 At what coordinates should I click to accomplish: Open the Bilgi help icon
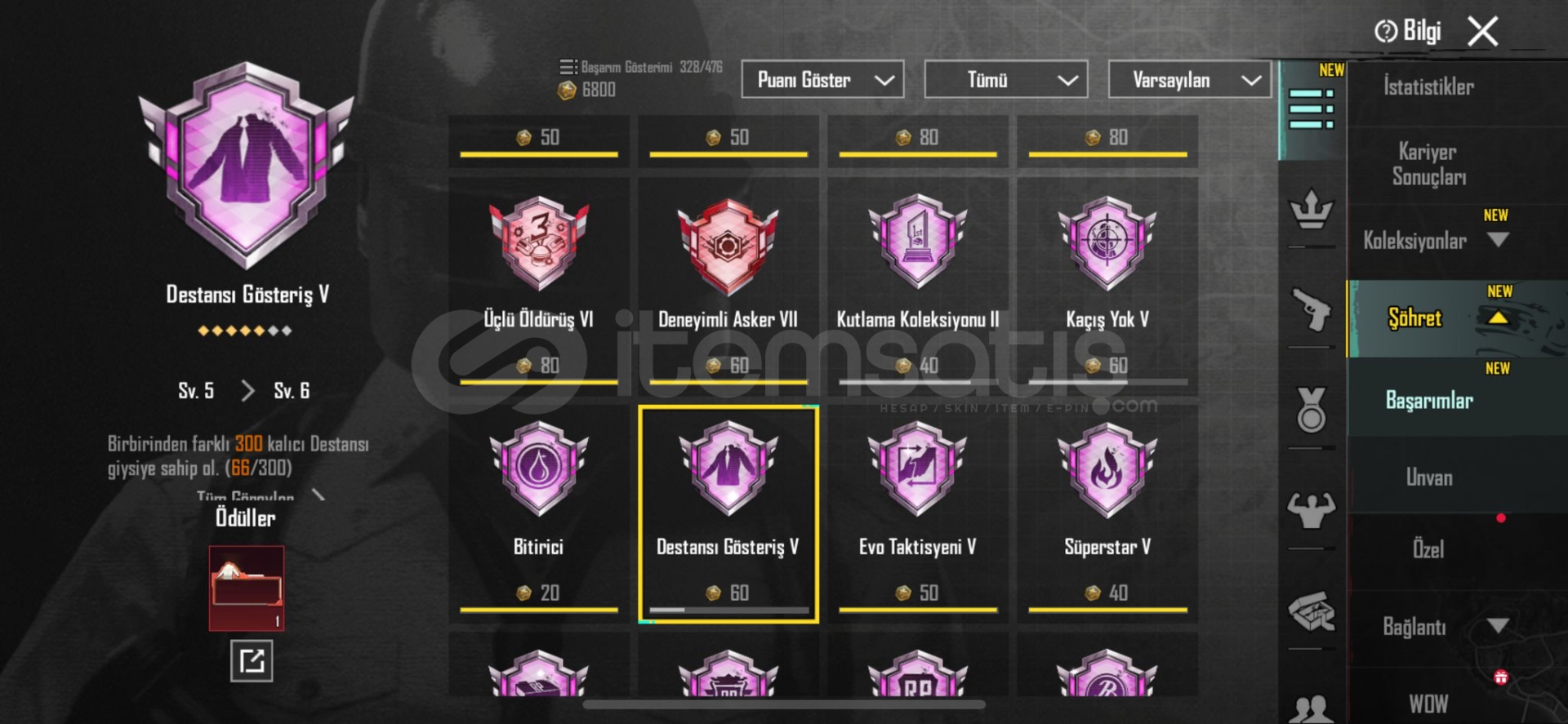click(1386, 32)
